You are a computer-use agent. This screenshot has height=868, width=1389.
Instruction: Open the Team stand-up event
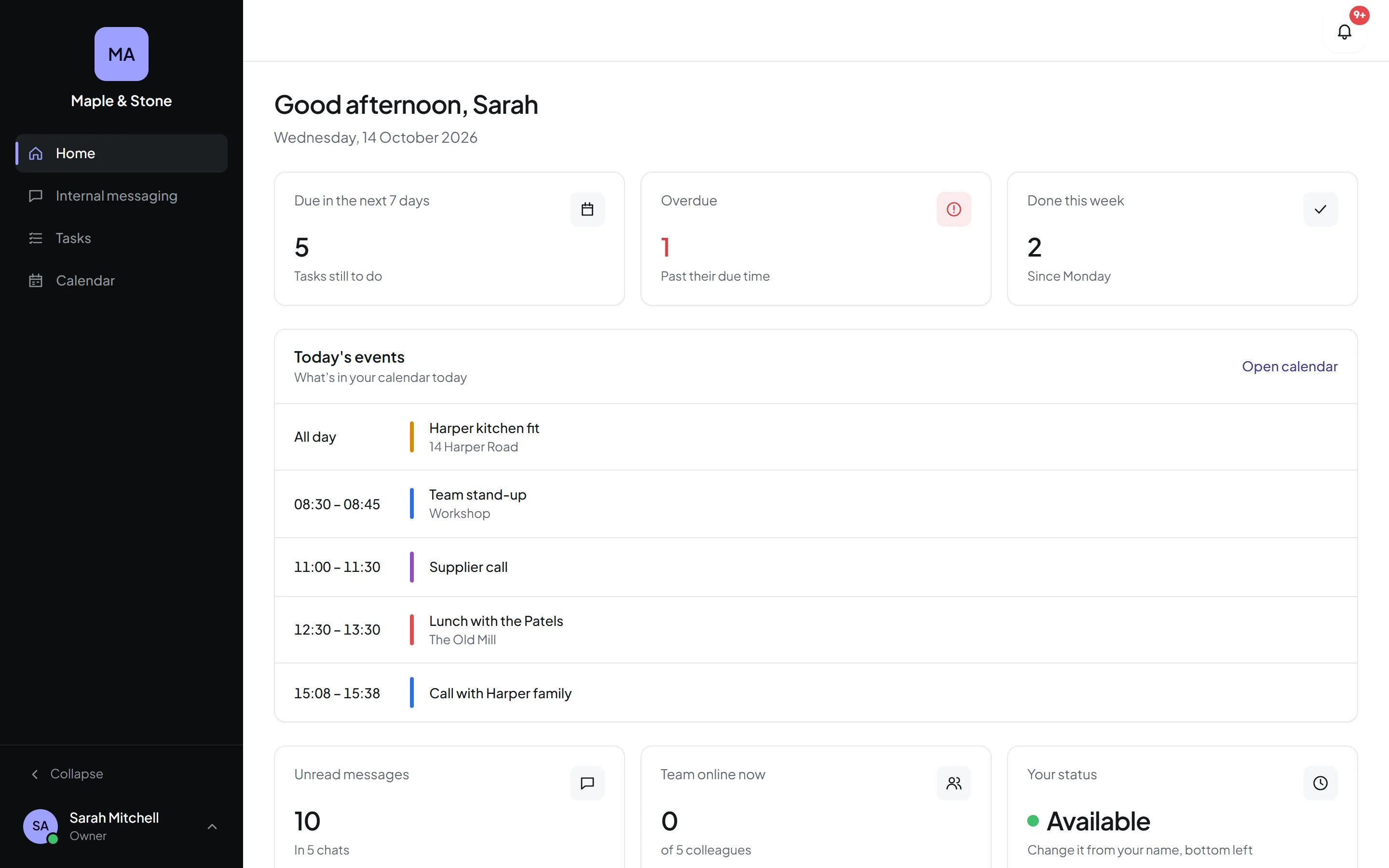click(816, 504)
